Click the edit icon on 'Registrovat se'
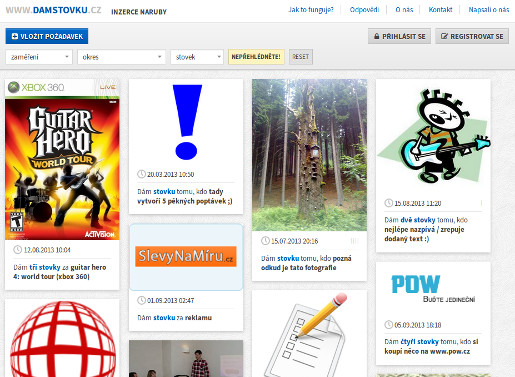Viewport: 515px width, 377px height. [x=444, y=36]
